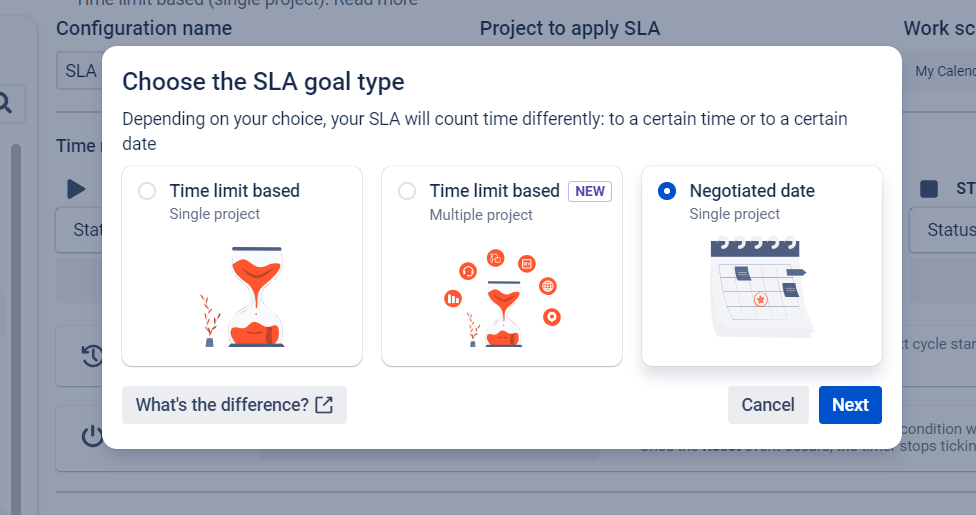Click the NEW badge on multiple project option

coord(590,191)
